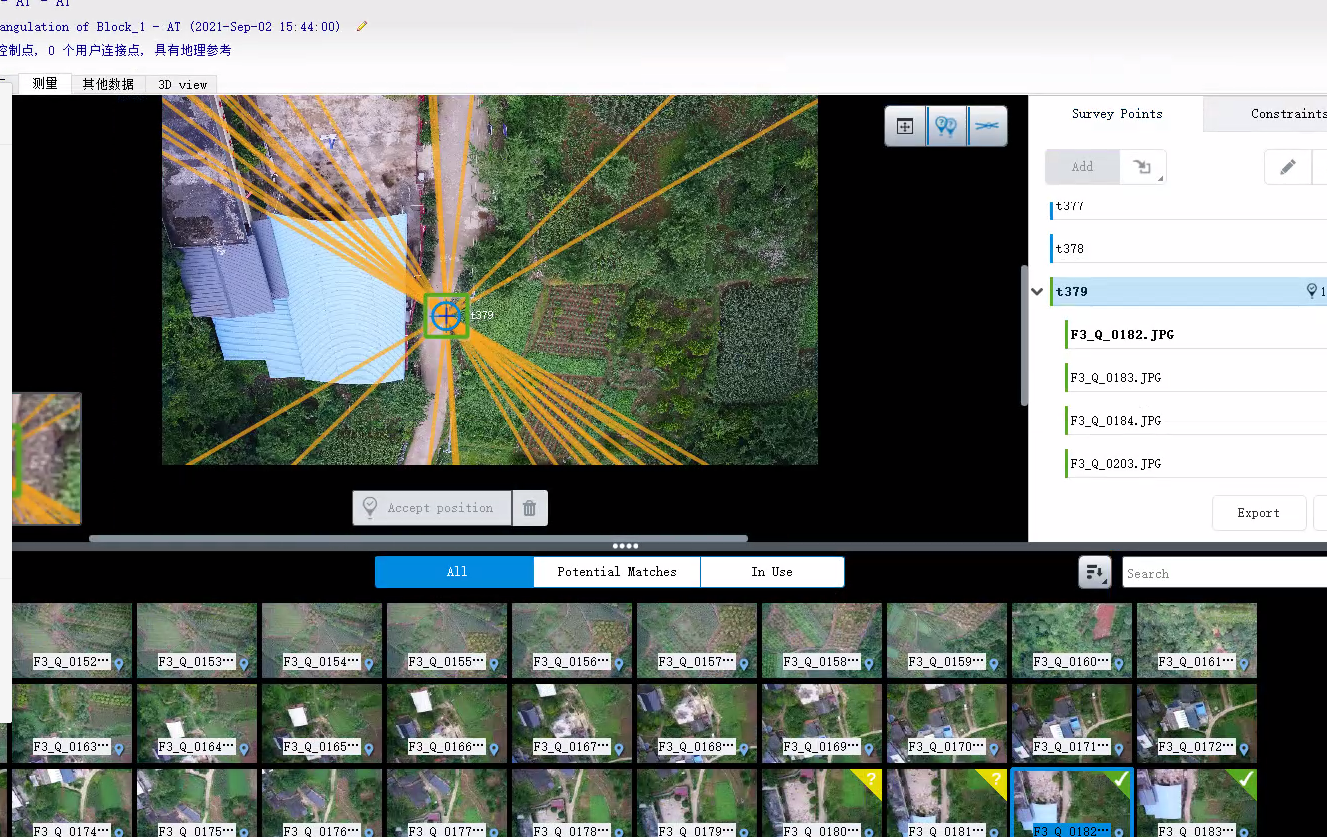
Task: Click the pencil icon next to block title
Action: coord(362,26)
